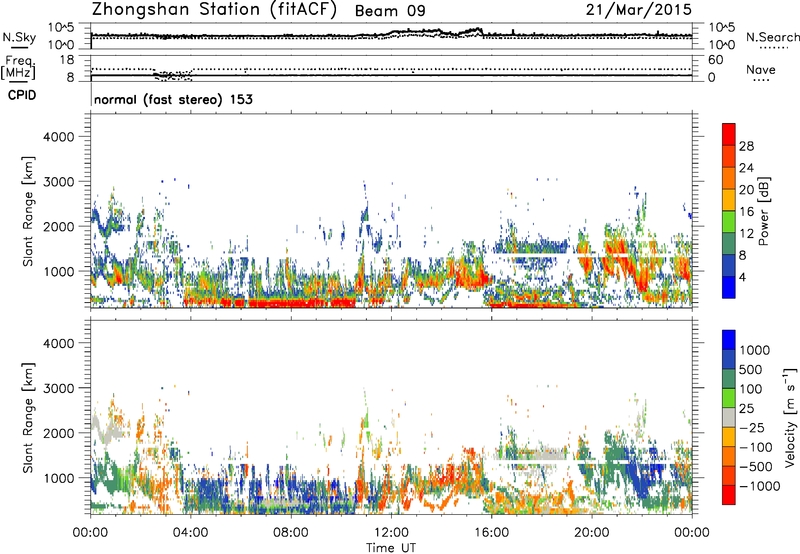The image size is (800, 554).
Task: Click the '16' power colorbar value
Action: (x=746, y=212)
